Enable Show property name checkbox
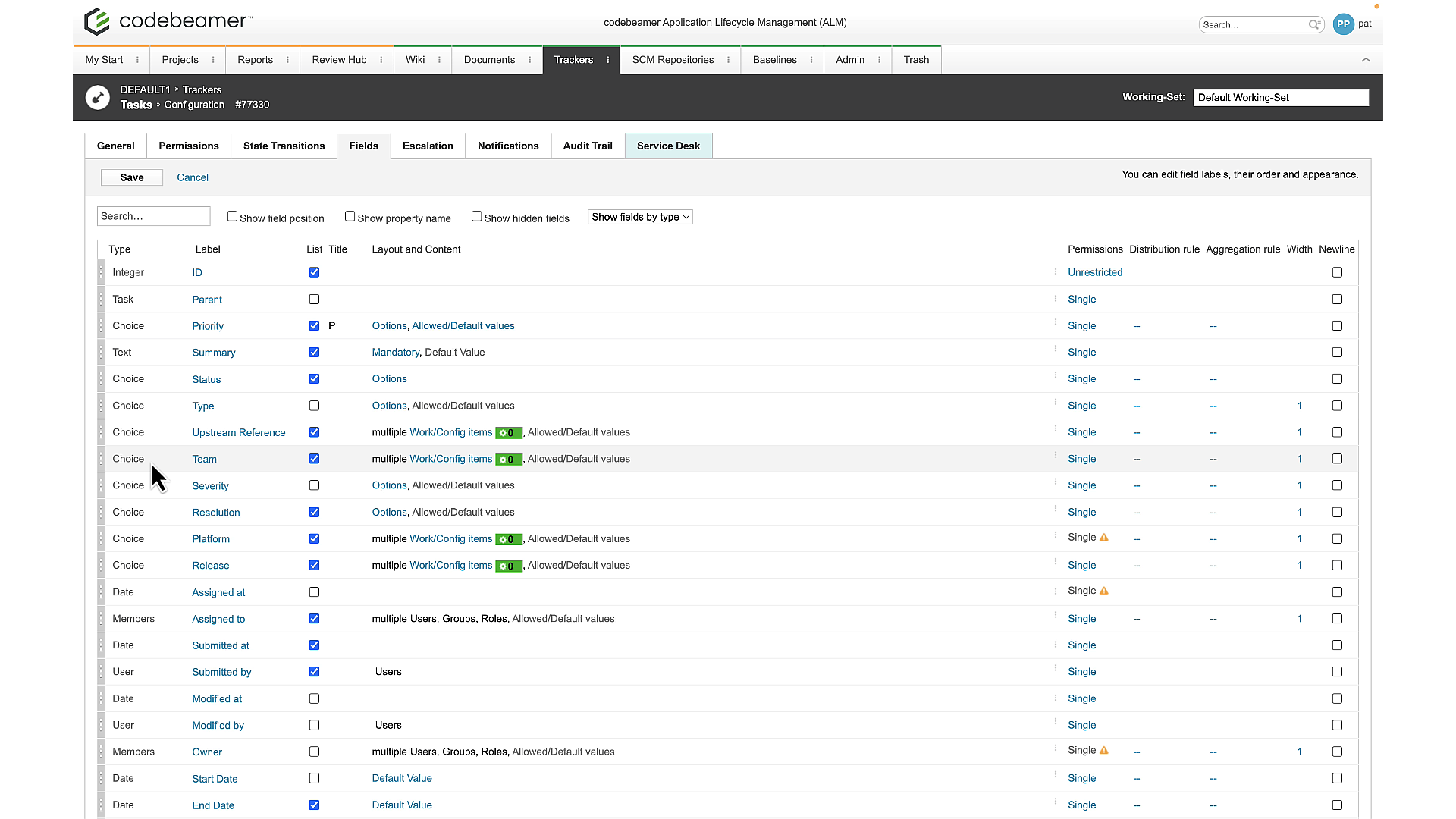The image size is (1456, 819). click(350, 216)
